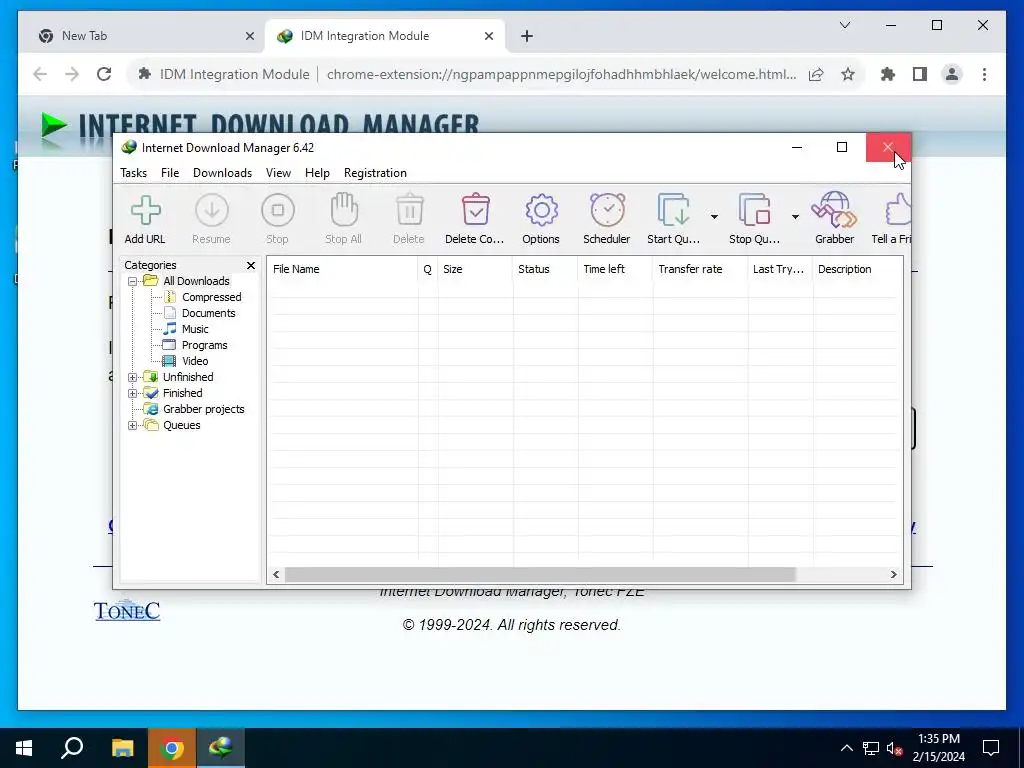This screenshot has height=768, width=1024.
Task: Click the Delete Completed toolbar icon
Action: pos(475,210)
